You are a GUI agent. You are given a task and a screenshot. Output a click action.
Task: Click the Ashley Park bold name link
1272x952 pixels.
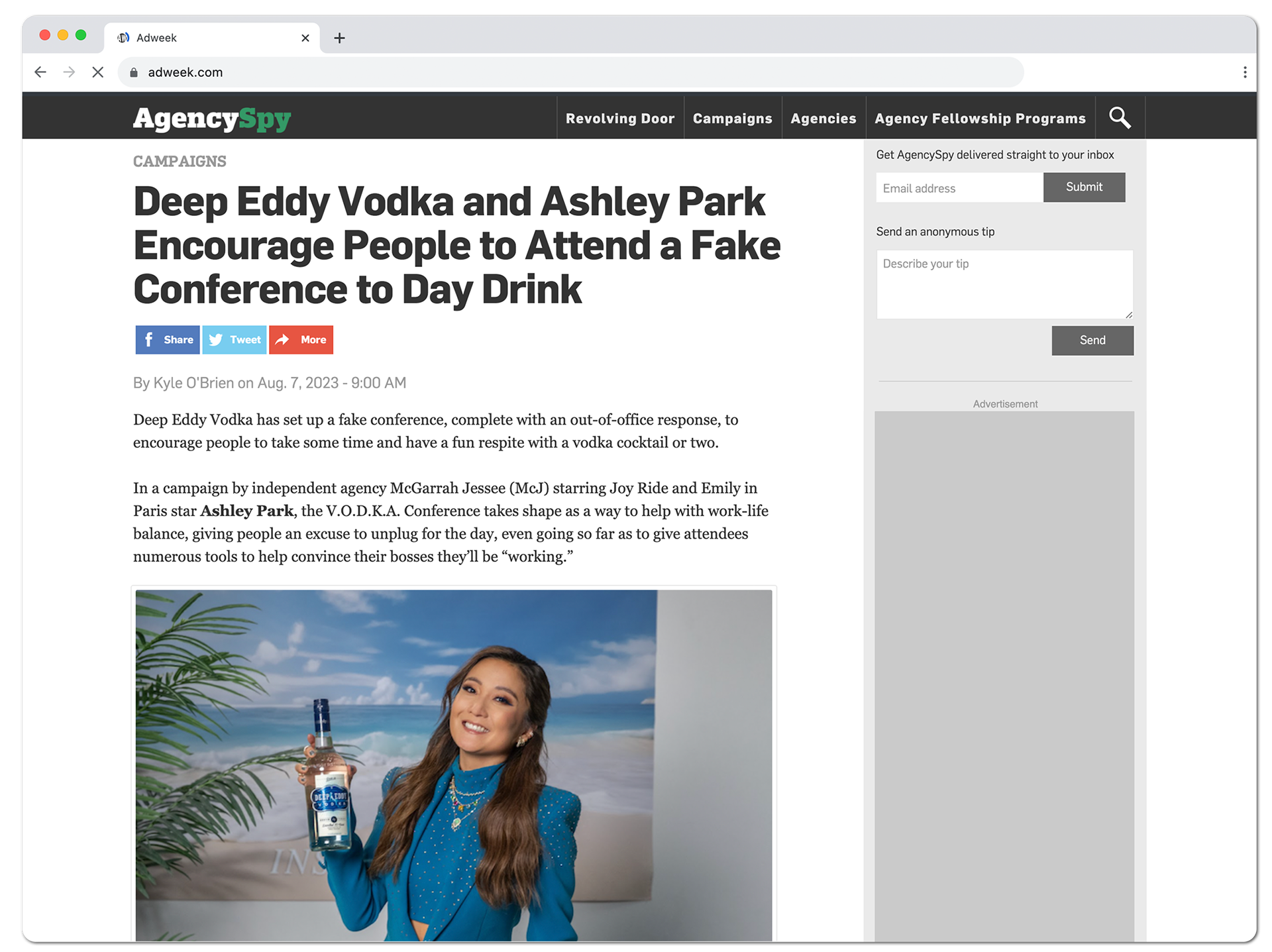[246, 511]
